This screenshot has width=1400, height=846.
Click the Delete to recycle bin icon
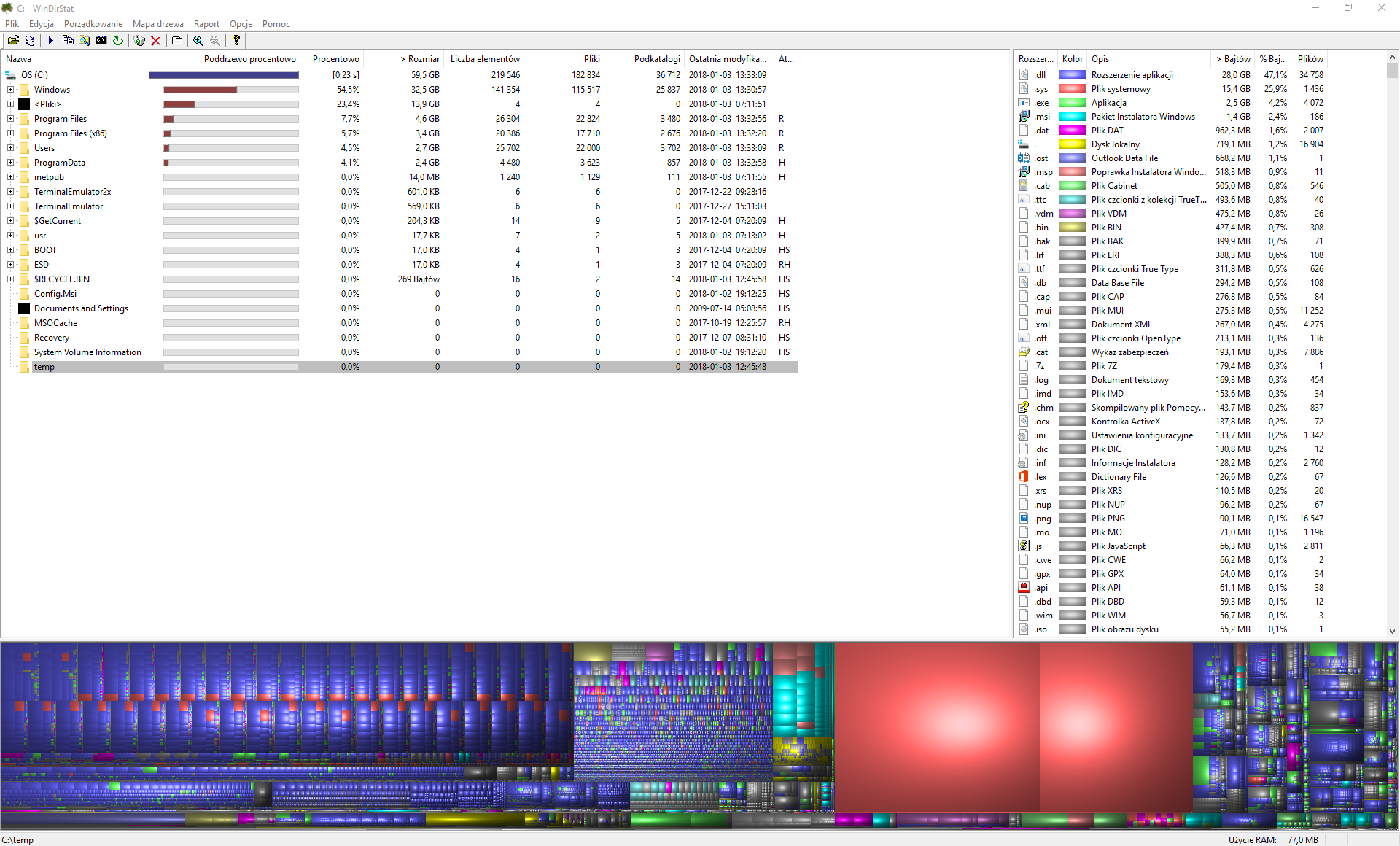(x=139, y=41)
